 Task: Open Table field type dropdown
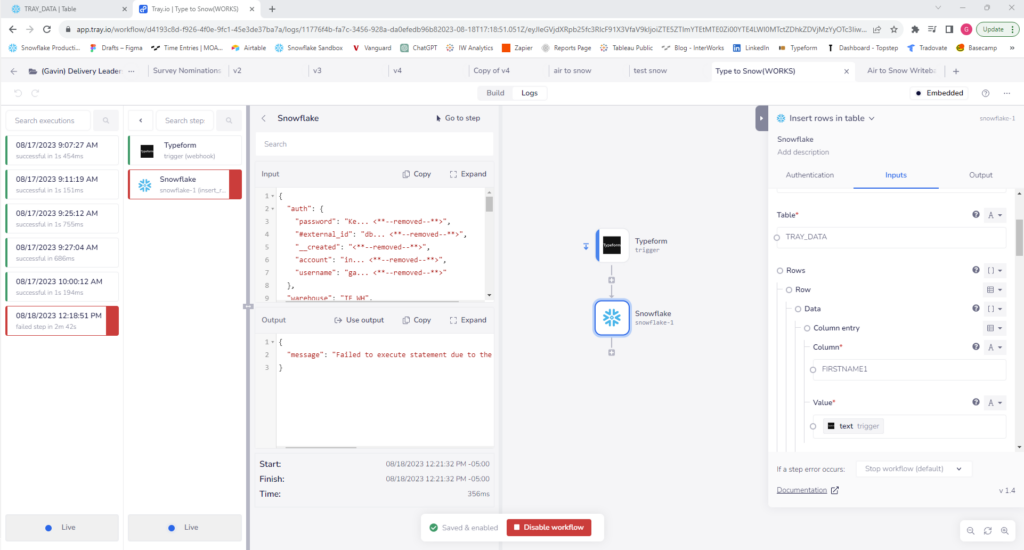[995, 215]
